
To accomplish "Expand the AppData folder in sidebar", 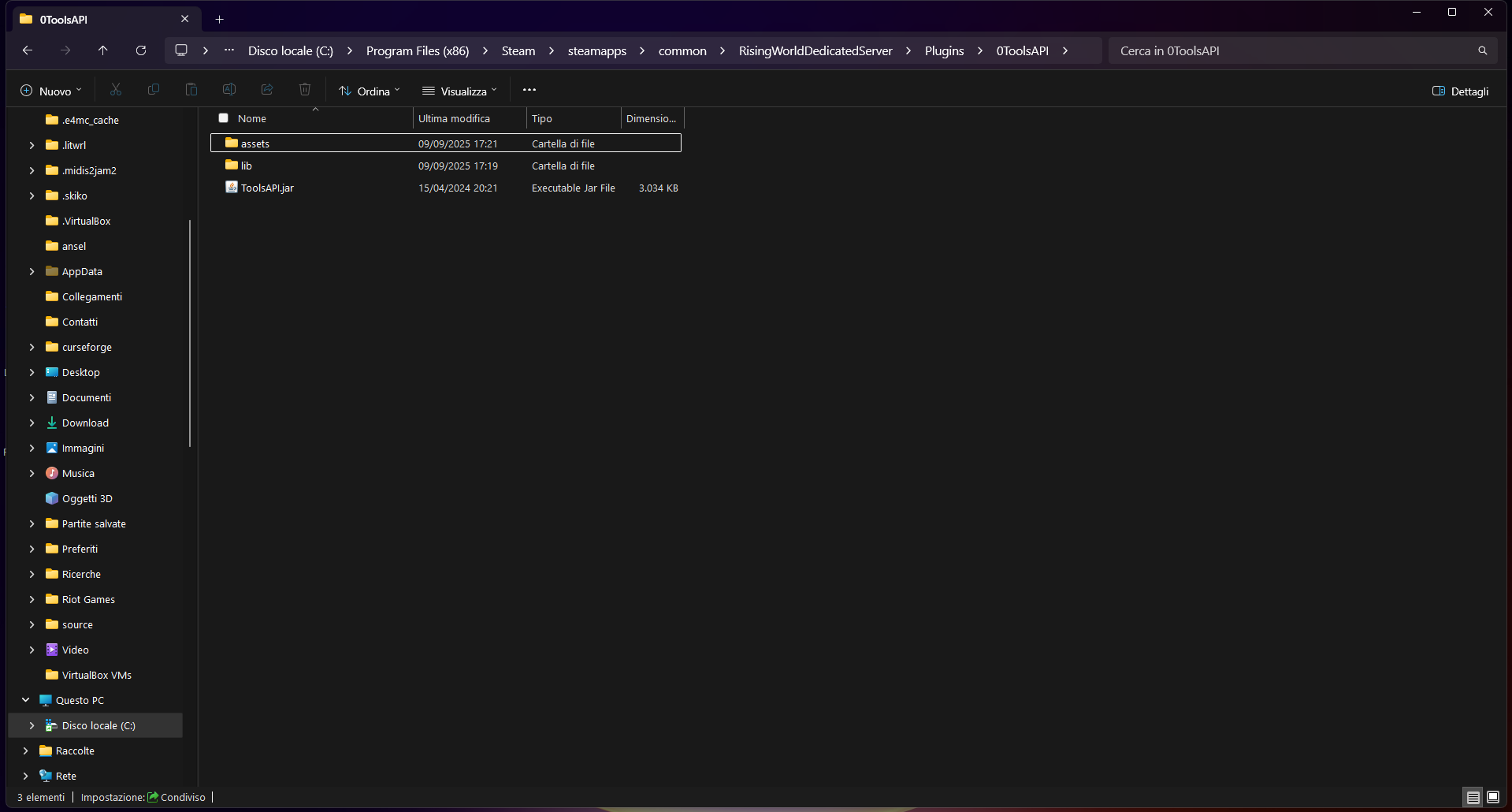I will point(32,271).
